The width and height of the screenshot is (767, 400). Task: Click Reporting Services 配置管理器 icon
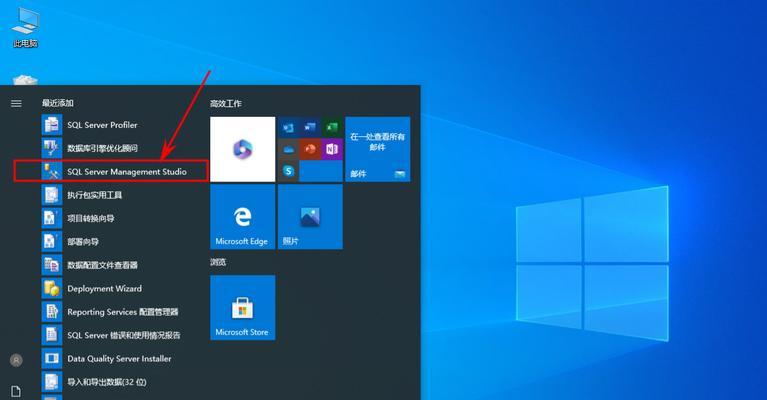click(52, 311)
